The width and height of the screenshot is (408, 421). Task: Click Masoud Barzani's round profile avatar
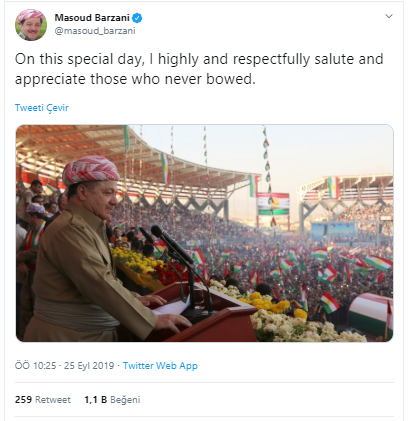coord(31,25)
